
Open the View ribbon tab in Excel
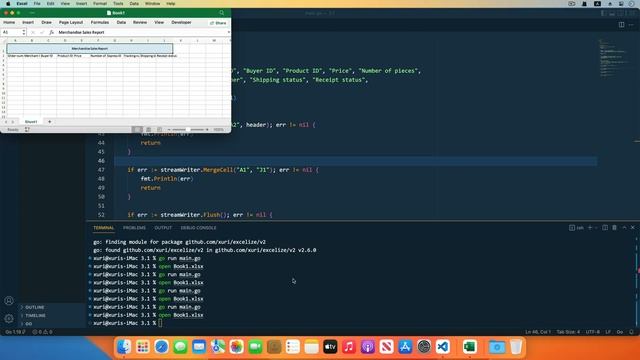tap(159, 22)
